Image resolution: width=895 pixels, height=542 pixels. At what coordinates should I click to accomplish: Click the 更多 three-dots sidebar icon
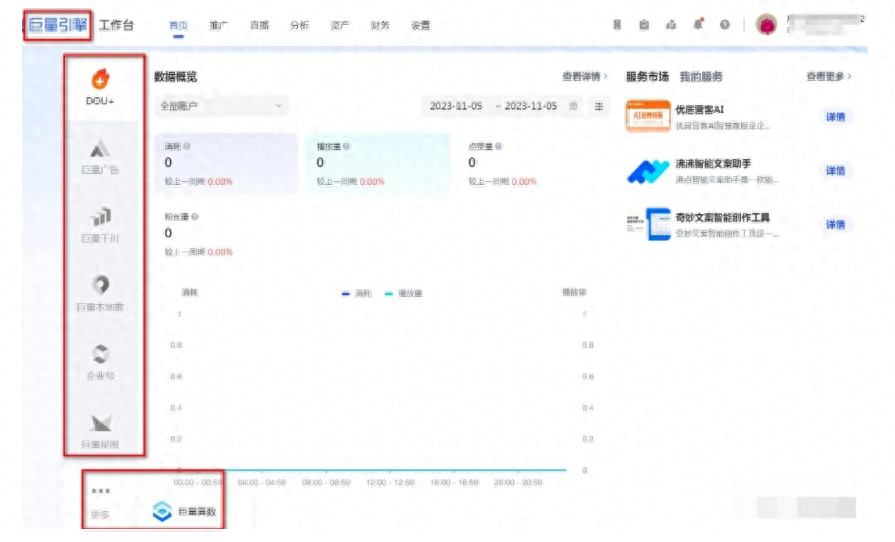100,491
